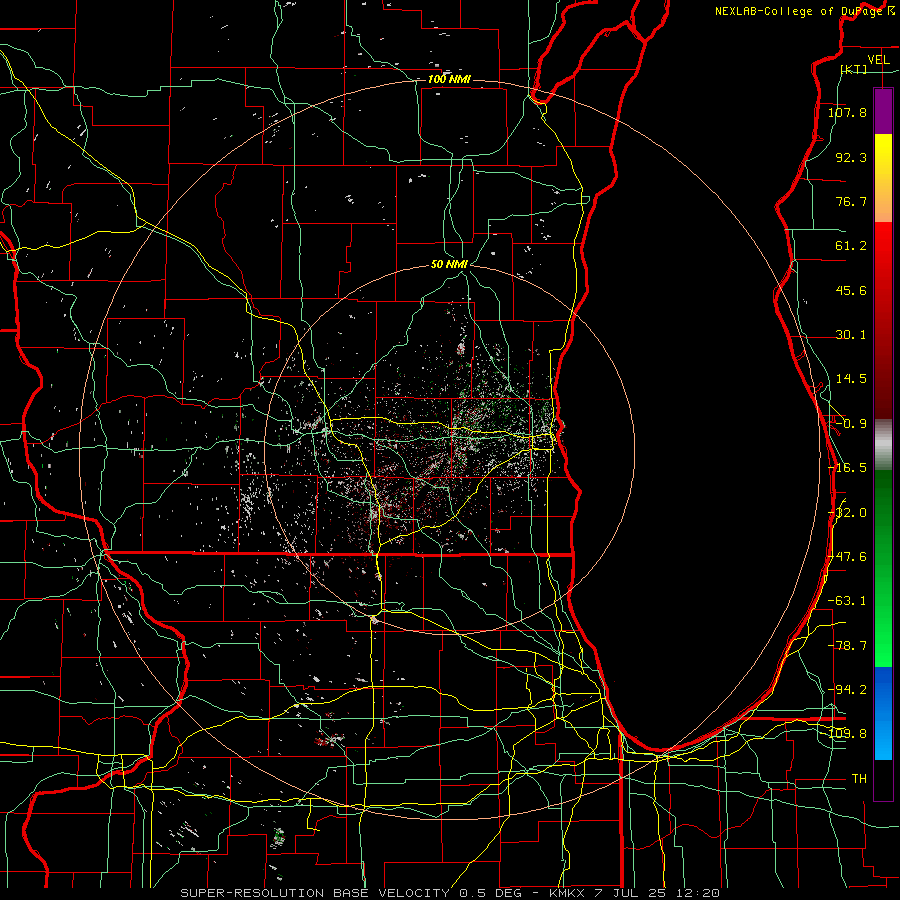Click the 0.5 DEG elevation text in the caption
Screen dimensions: 900x900
490,893
